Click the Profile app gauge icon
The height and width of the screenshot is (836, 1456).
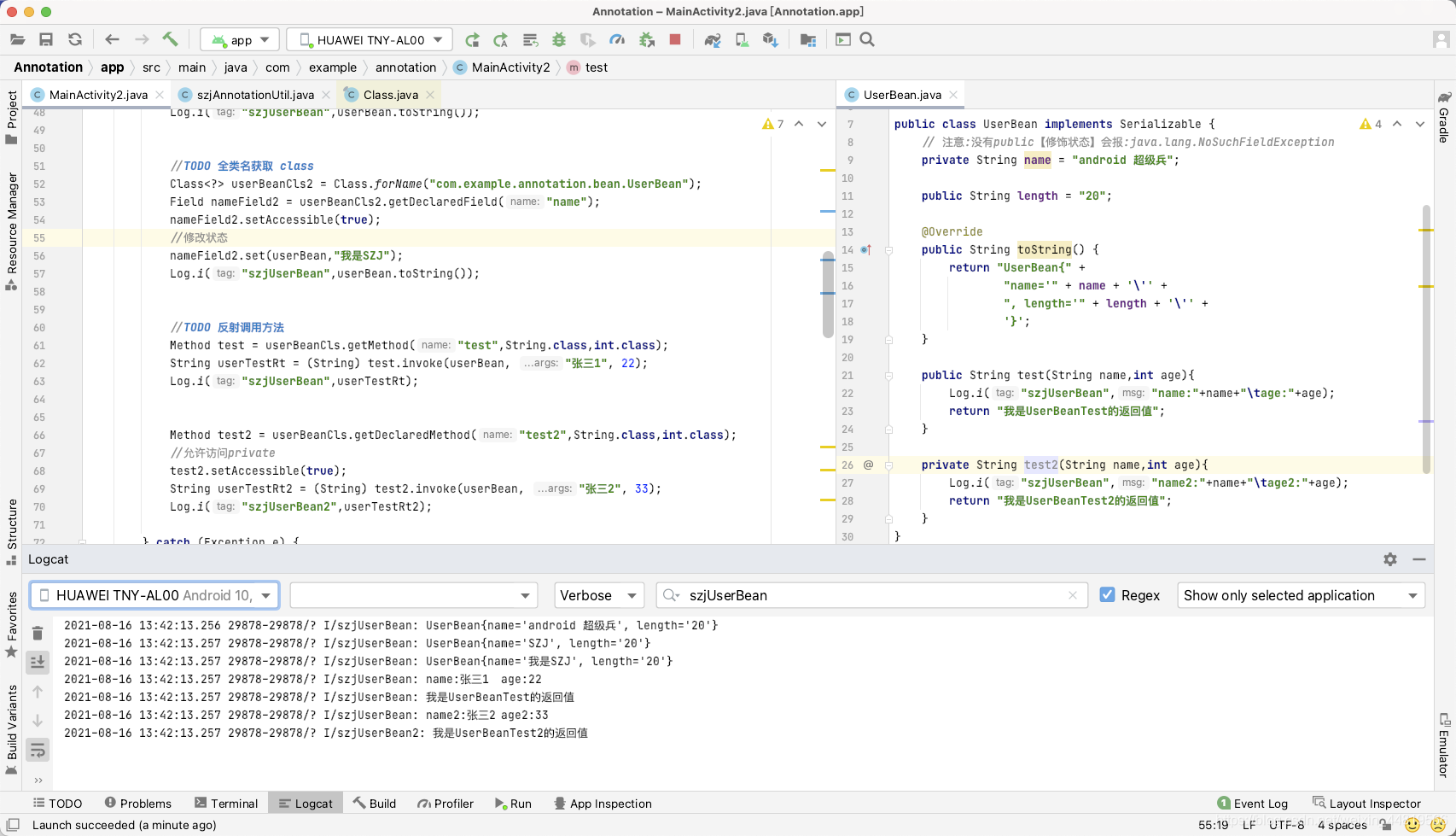(x=617, y=39)
